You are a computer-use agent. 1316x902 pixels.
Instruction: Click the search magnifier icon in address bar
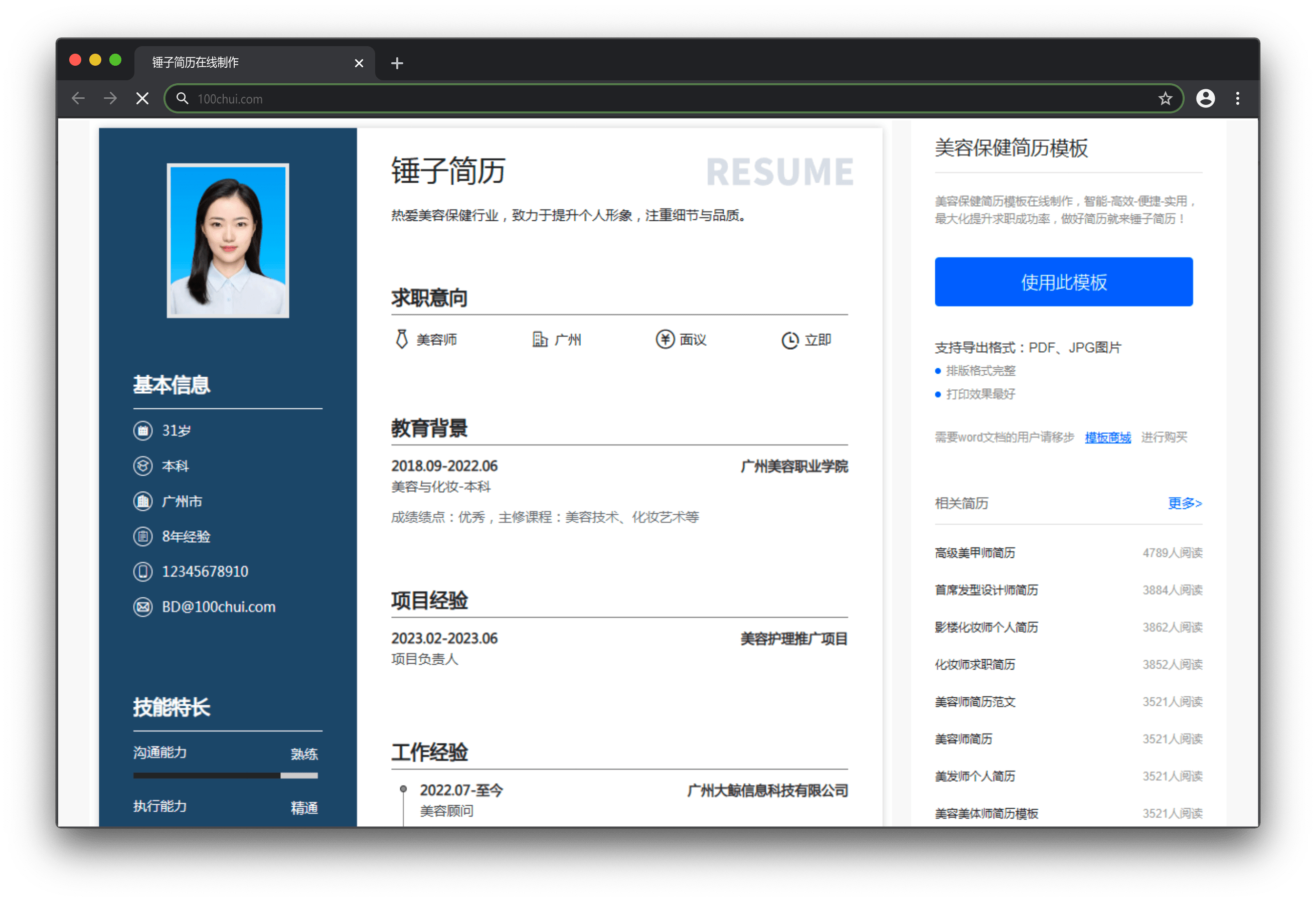[183, 99]
